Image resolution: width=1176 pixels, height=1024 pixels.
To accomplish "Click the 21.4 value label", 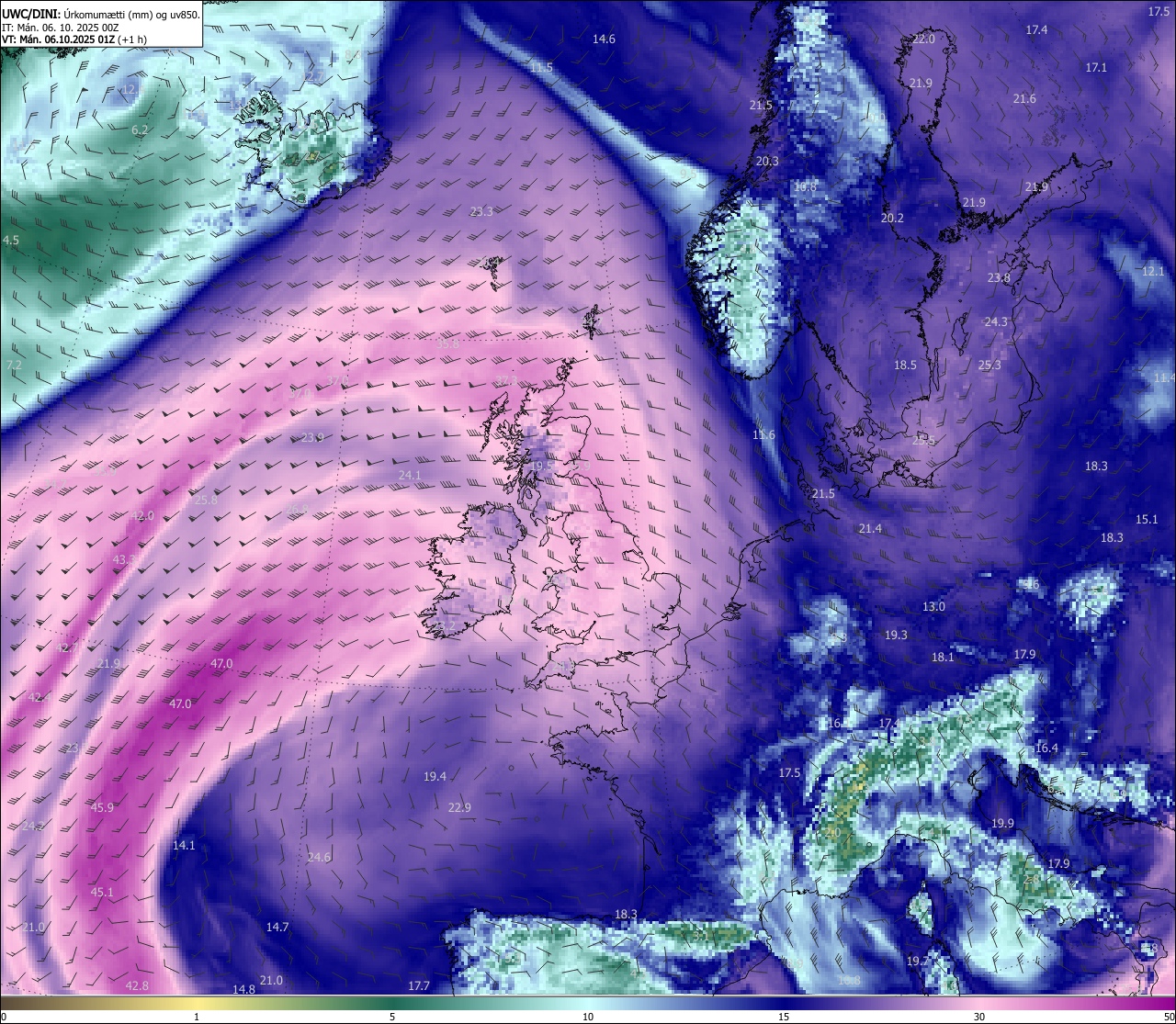I will [x=870, y=529].
